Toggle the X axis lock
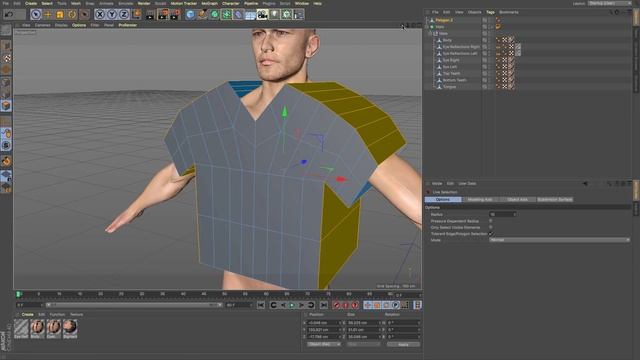Viewport: 640px width, 360px height. [x=100, y=15]
